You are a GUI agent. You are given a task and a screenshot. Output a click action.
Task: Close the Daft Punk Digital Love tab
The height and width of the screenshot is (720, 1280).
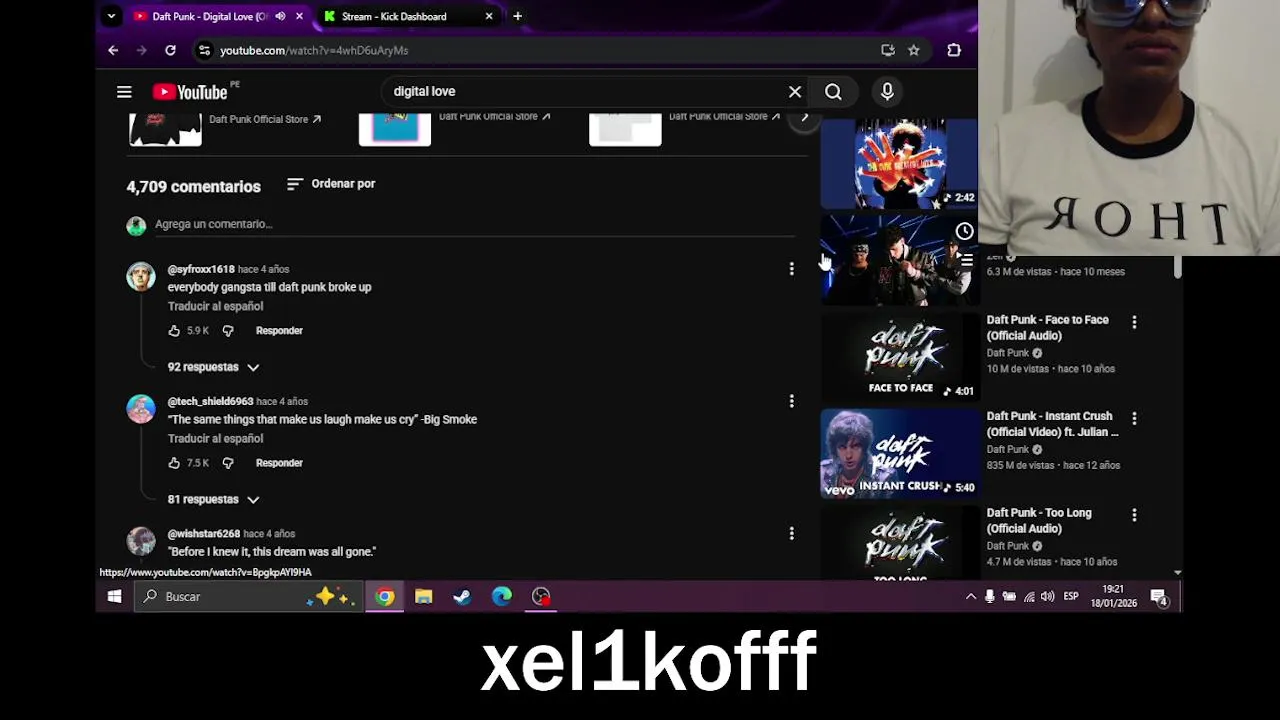[299, 16]
